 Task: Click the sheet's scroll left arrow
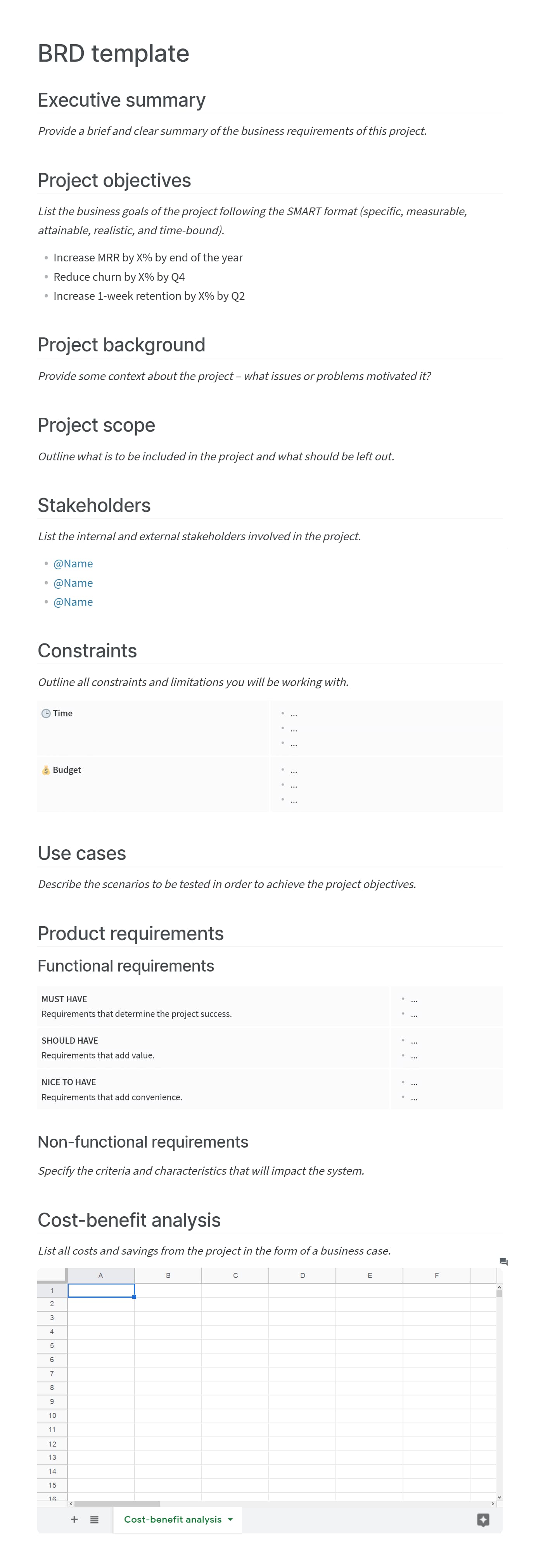[x=71, y=1504]
